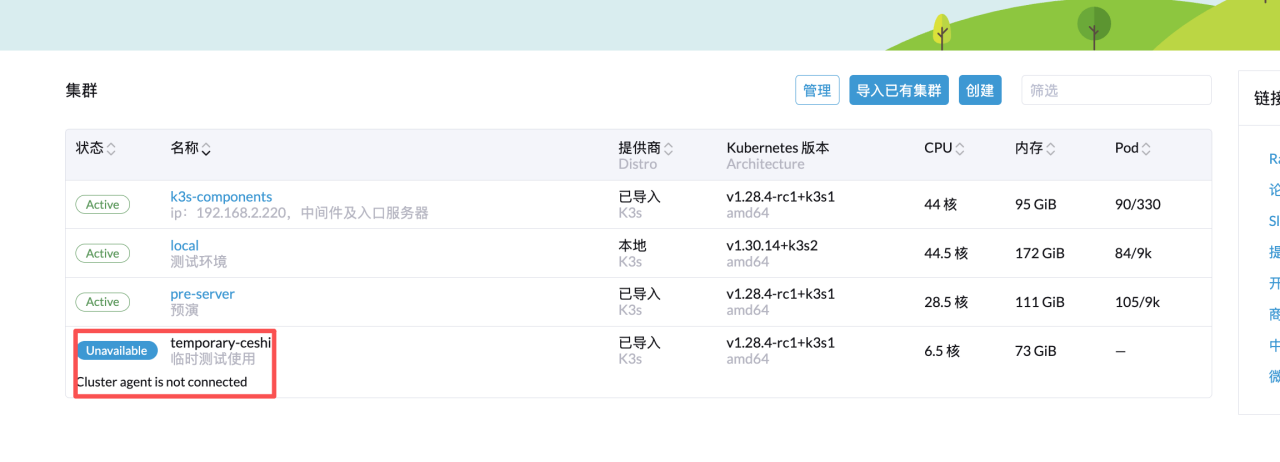Open the local cluster link

[x=184, y=245]
